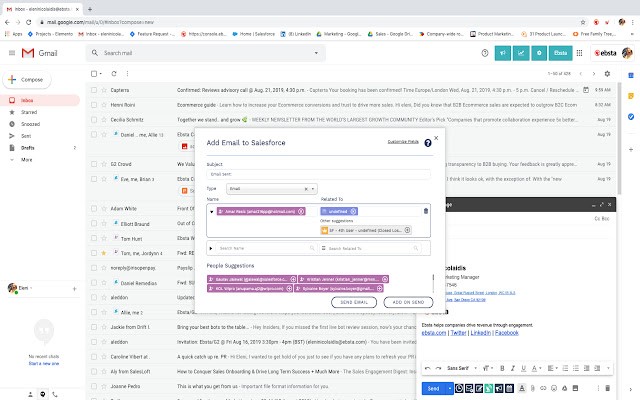The width and height of the screenshot is (640, 400).
Task: Open the Drafts folder
Action: [x=28, y=147]
